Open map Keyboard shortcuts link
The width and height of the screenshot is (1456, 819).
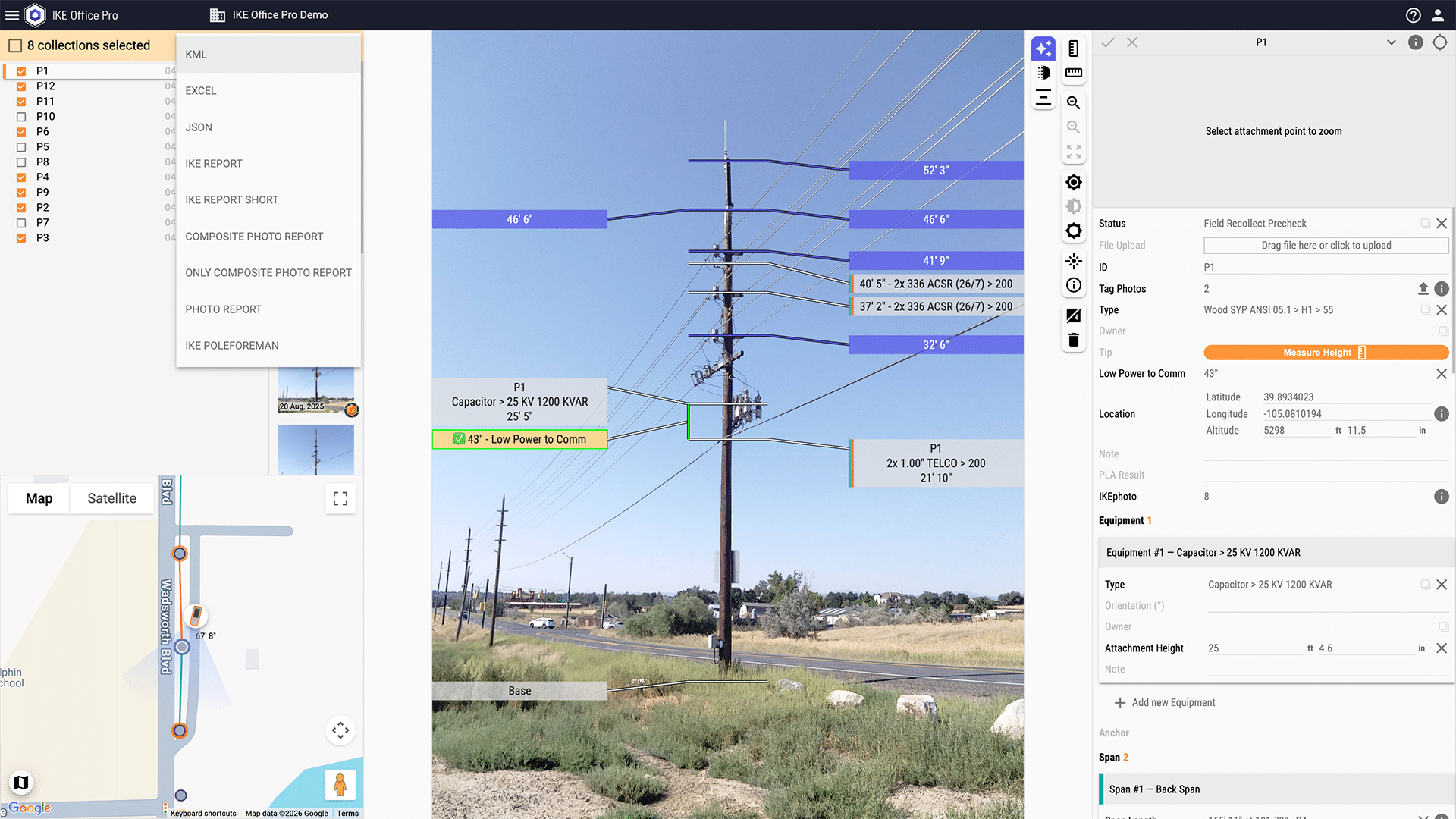tap(203, 814)
